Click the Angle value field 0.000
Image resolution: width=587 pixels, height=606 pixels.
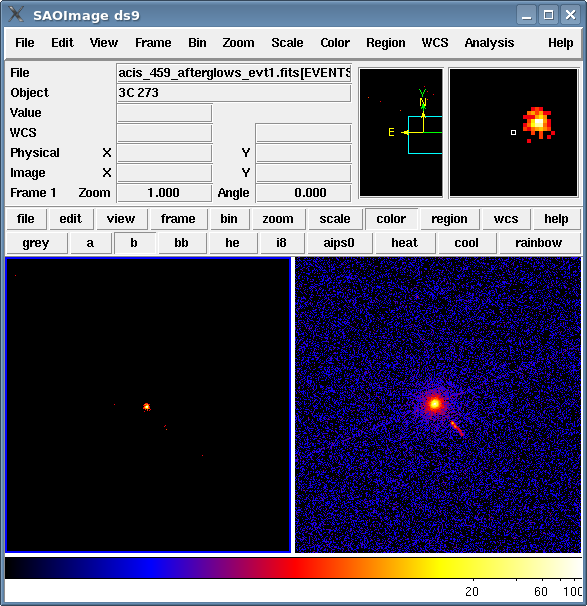(x=303, y=193)
